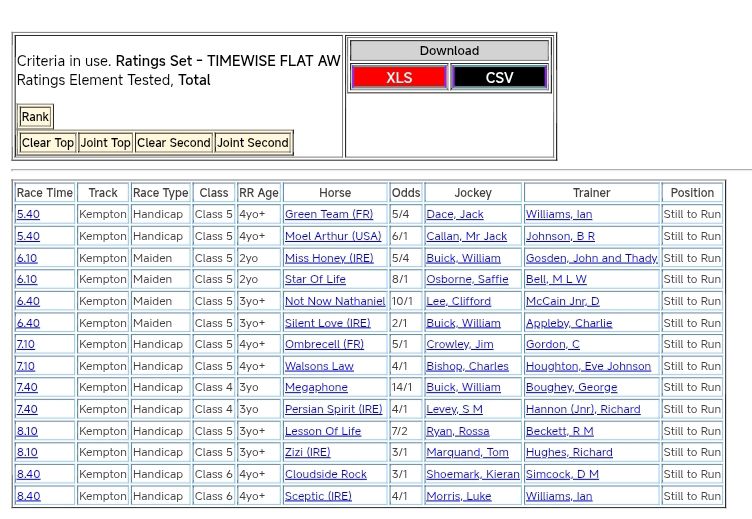The image size is (752, 519).
Task: Open horse Green Team (FR) link
Action: (x=328, y=215)
